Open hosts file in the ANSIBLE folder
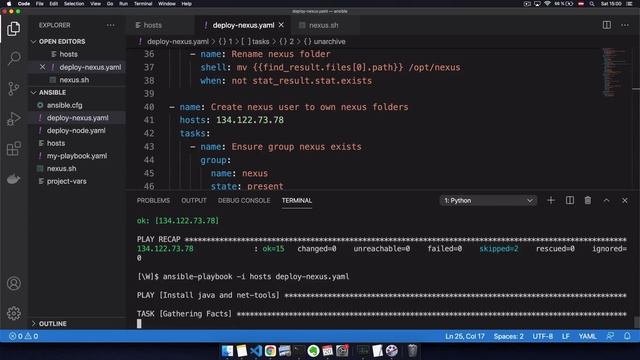The width and height of the screenshot is (640, 360). click(x=56, y=143)
